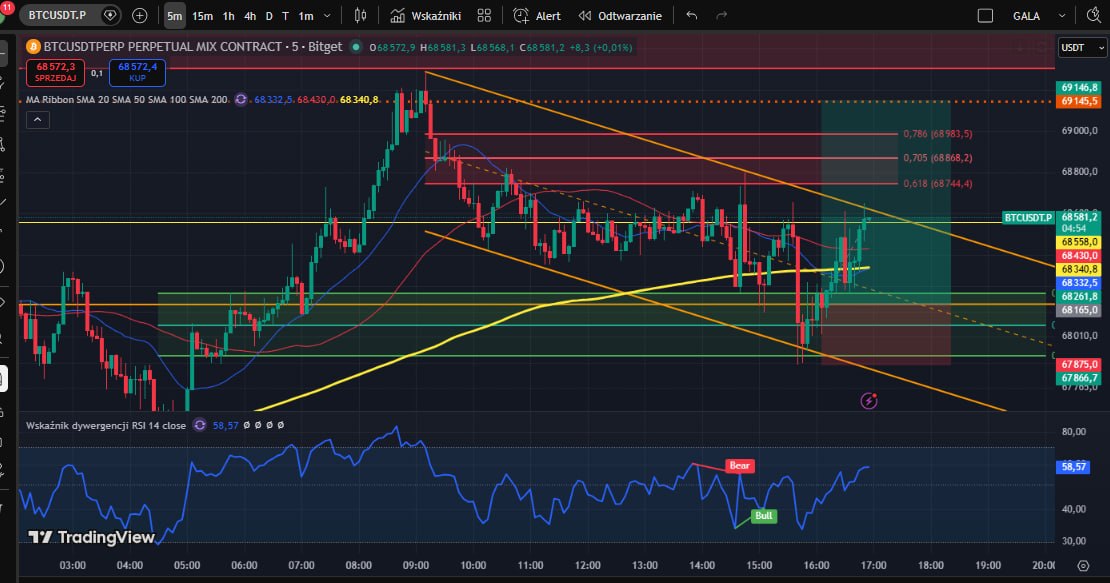Click the 0,786 (68 983,5) Fibonacci label
Viewport: 1110px width, 583px height.
coord(937,134)
